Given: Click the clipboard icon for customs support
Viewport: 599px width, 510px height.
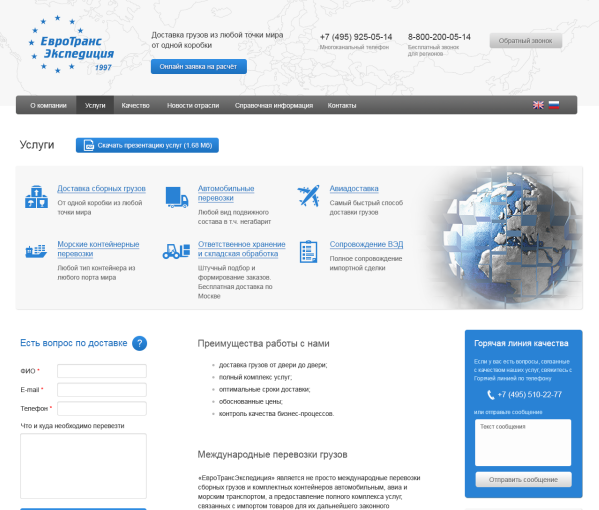Looking at the screenshot, I should coord(308,252).
